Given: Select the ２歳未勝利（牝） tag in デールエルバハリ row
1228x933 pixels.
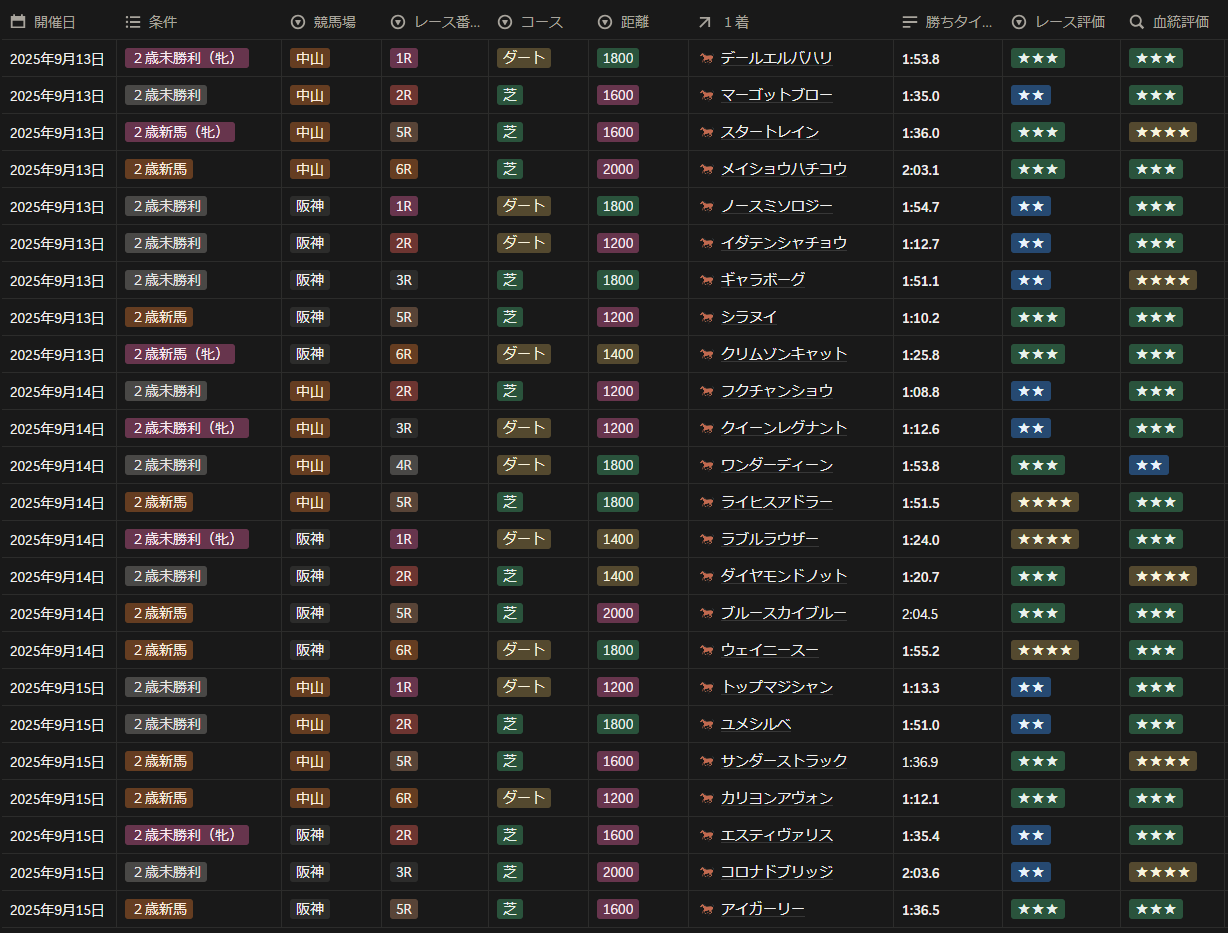Looking at the screenshot, I should coord(187,58).
